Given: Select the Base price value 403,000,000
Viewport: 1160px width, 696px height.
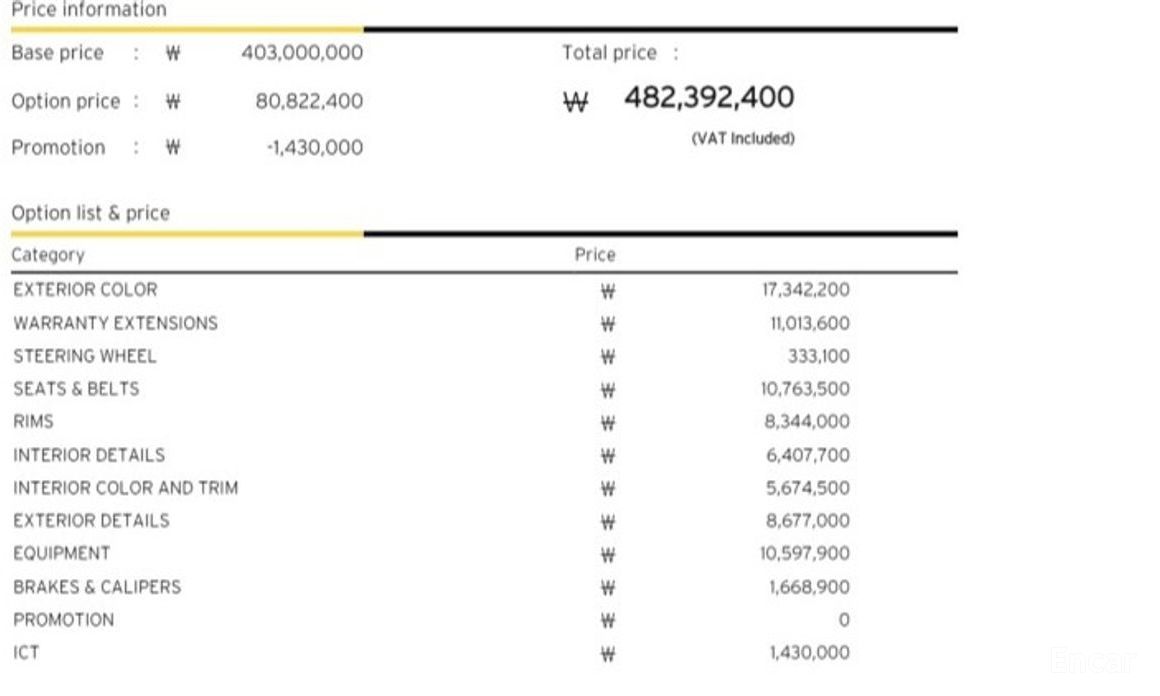Looking at the screenshot, I should [x=302, y=53].
